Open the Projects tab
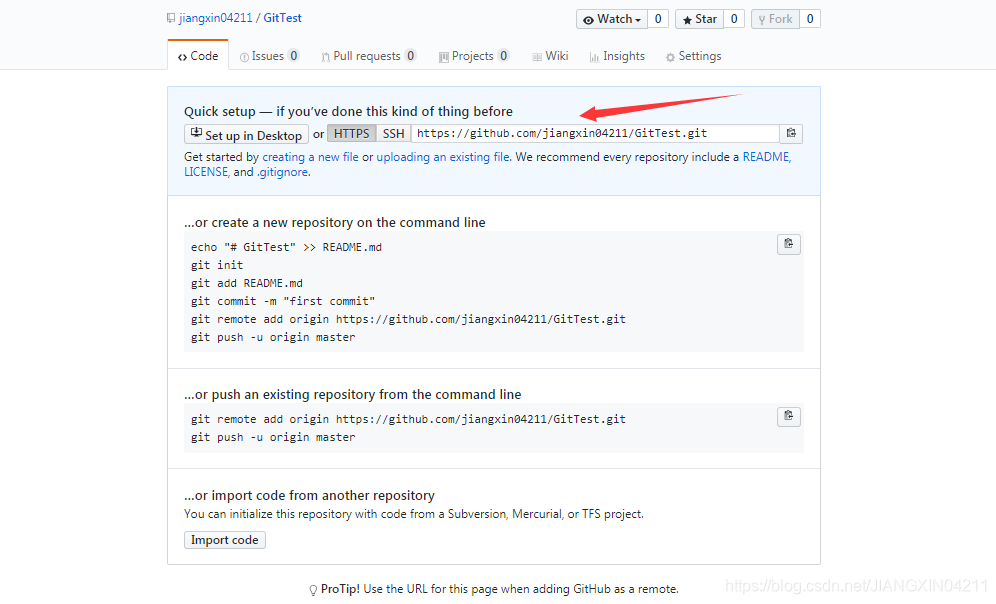This screenshot has height=604, width=996. click(x=474, y=56)
